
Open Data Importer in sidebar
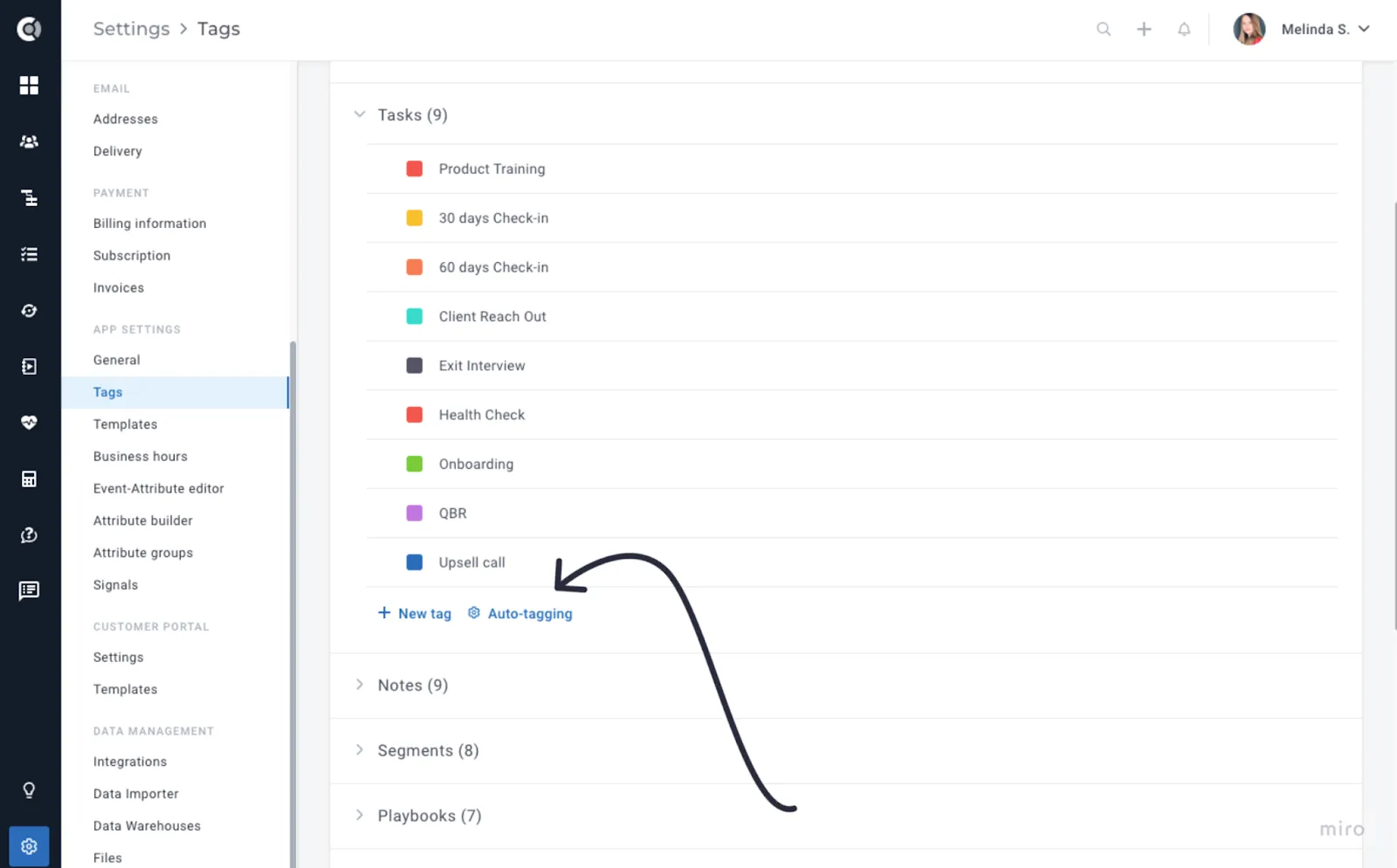[136, 794]
